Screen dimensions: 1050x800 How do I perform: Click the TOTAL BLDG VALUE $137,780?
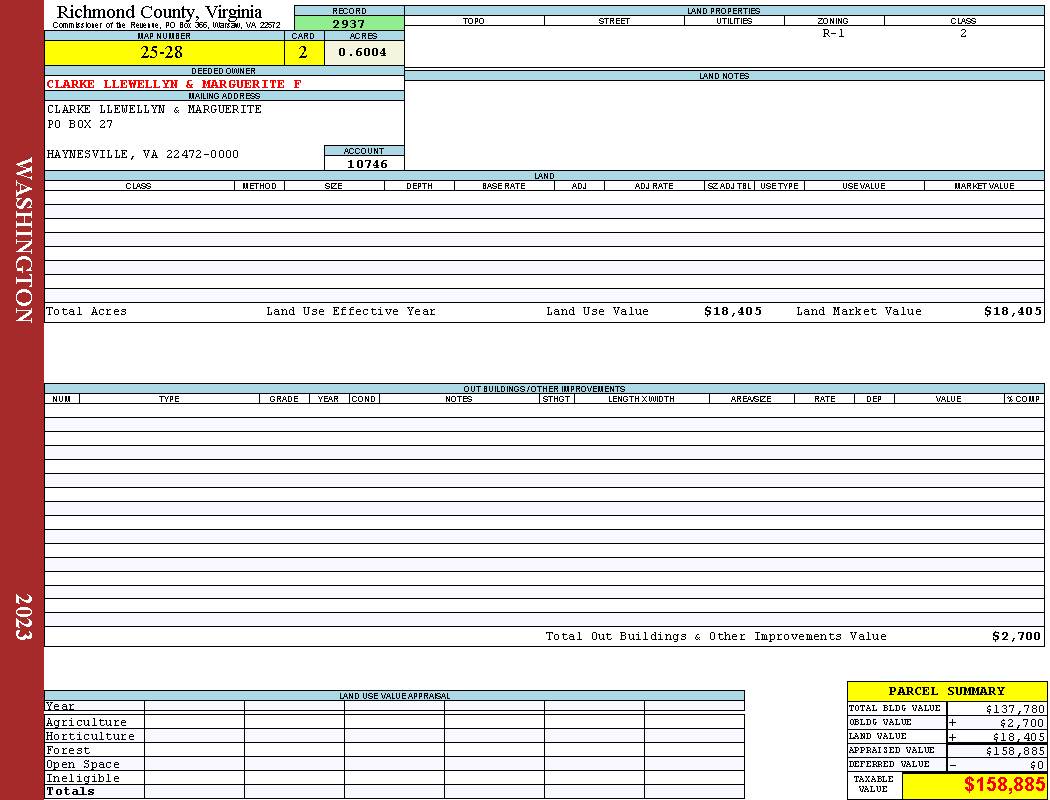[1015, 709]
